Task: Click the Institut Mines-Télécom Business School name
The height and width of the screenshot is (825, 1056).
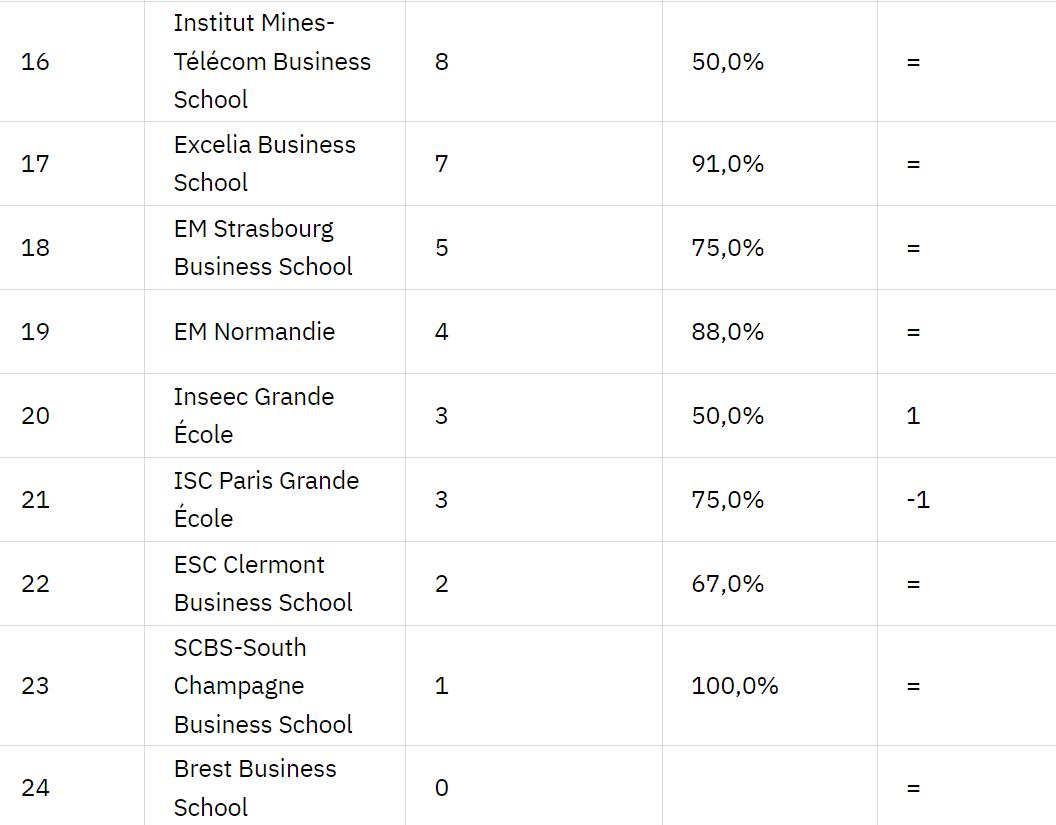Action: pos(272,61)
